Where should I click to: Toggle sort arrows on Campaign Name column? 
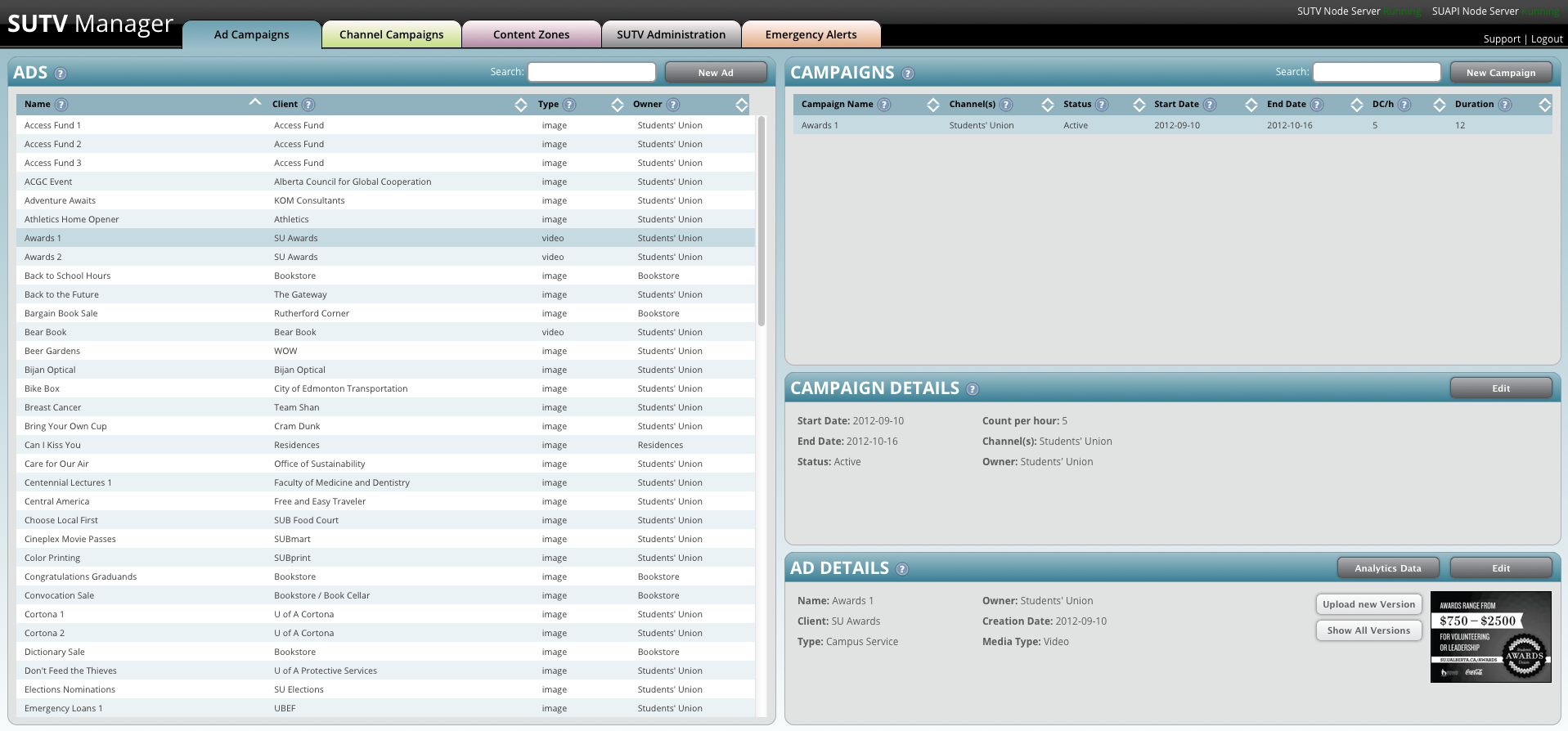pos(933,105)
